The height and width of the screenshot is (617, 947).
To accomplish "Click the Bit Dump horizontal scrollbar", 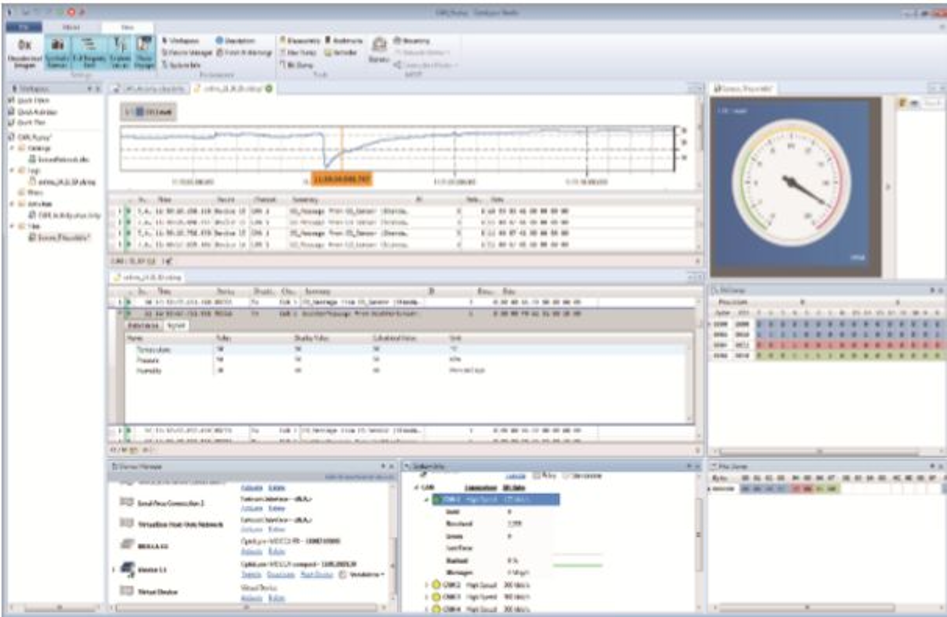I will [820, 452].
